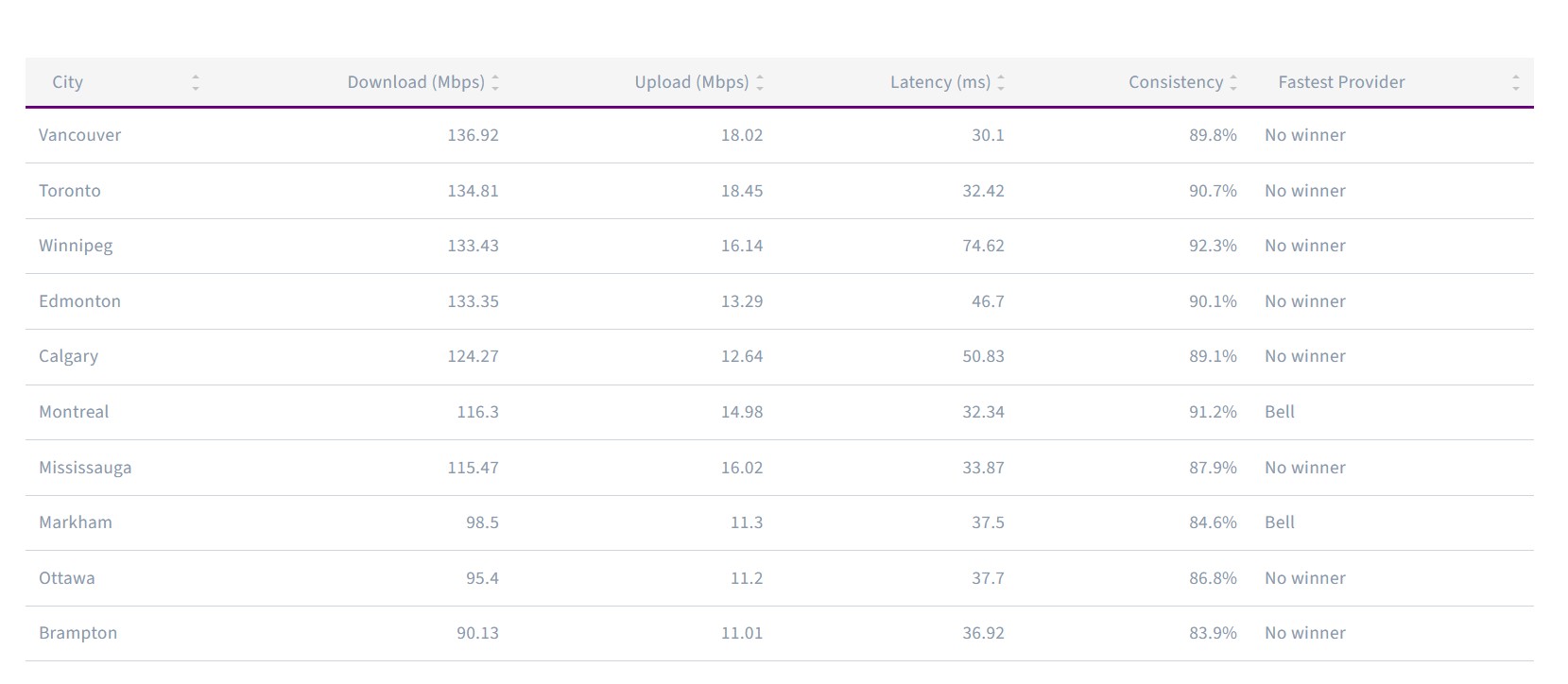The image size is (1568, 684).
Task: Click consistency value 92.3%
Action: click(x=1213, y=246)
